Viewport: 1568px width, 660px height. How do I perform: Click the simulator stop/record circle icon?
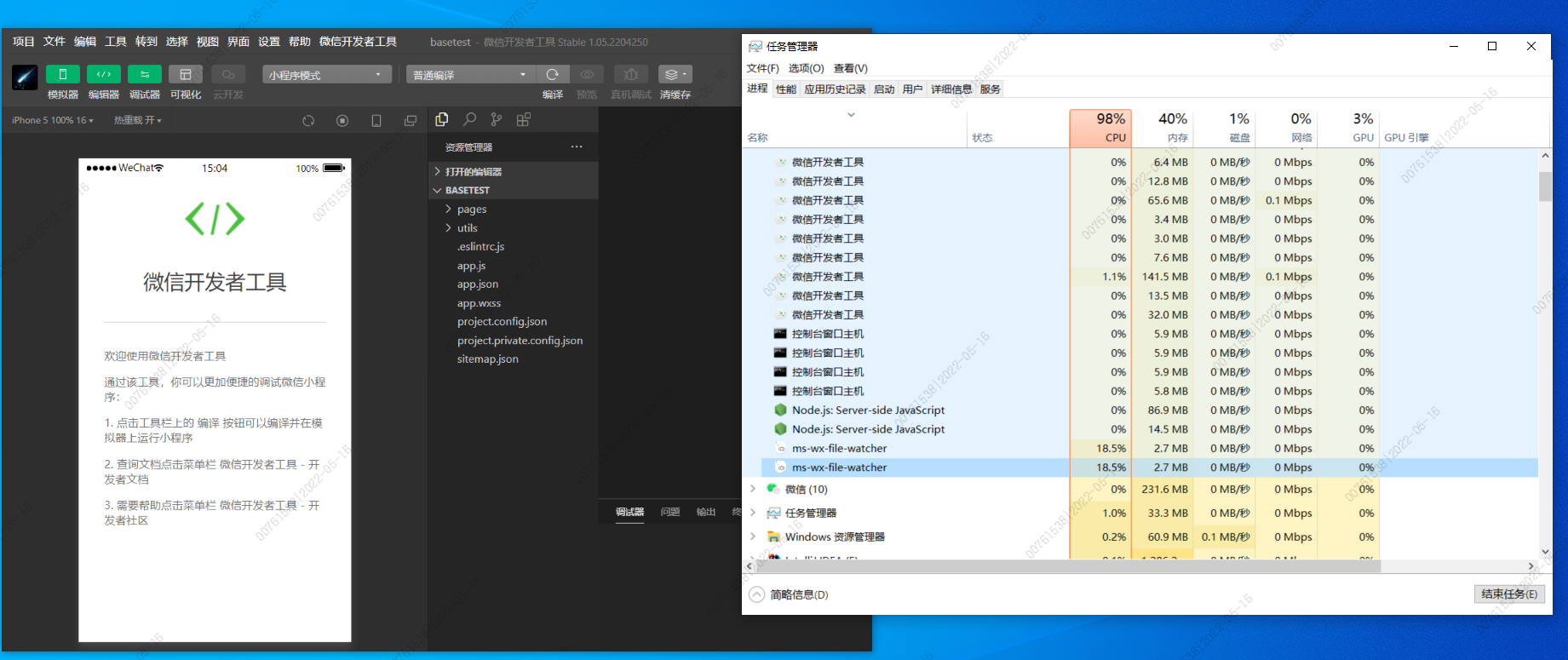pos(342,121)
